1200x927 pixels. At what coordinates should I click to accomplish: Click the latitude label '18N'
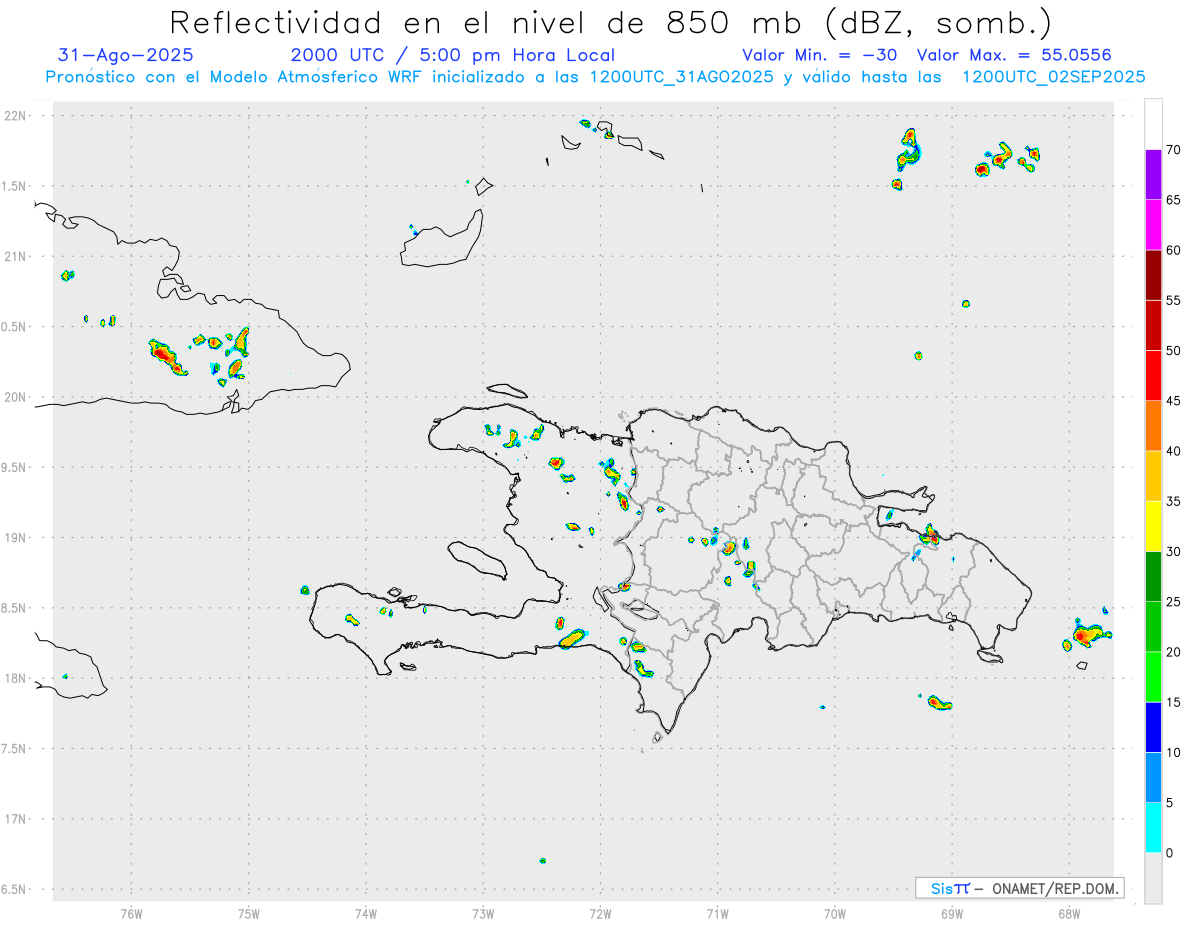[x=17, y=678]
